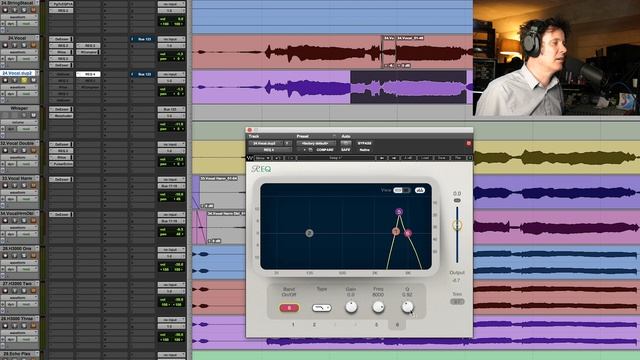Toggle the red Band On/Off button
This screenshot has width=640, height=360.
tap(289, 308)
